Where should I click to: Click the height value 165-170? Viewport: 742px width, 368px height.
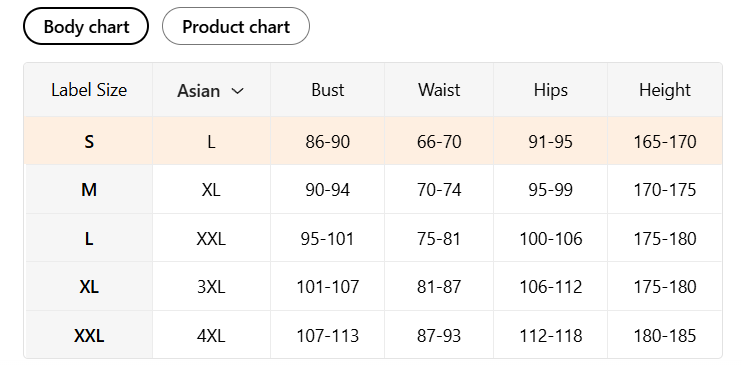click(x=665, y=141)
